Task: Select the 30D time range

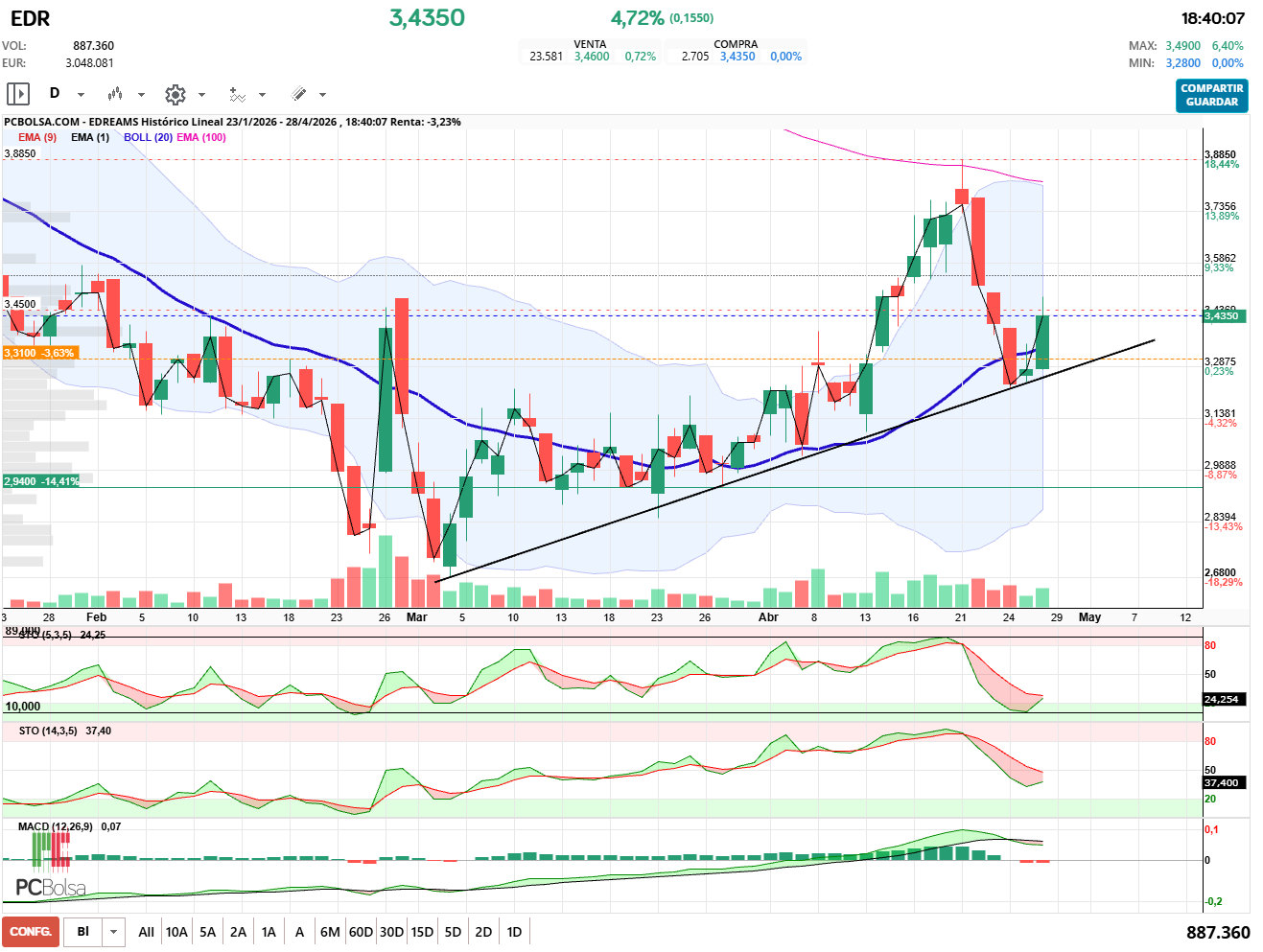Action: tap(391, 932)
